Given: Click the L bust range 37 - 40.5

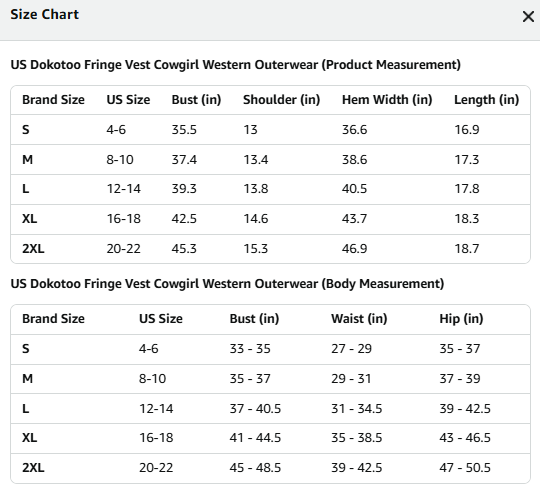Looking at the screenshot, I should 255,409.
